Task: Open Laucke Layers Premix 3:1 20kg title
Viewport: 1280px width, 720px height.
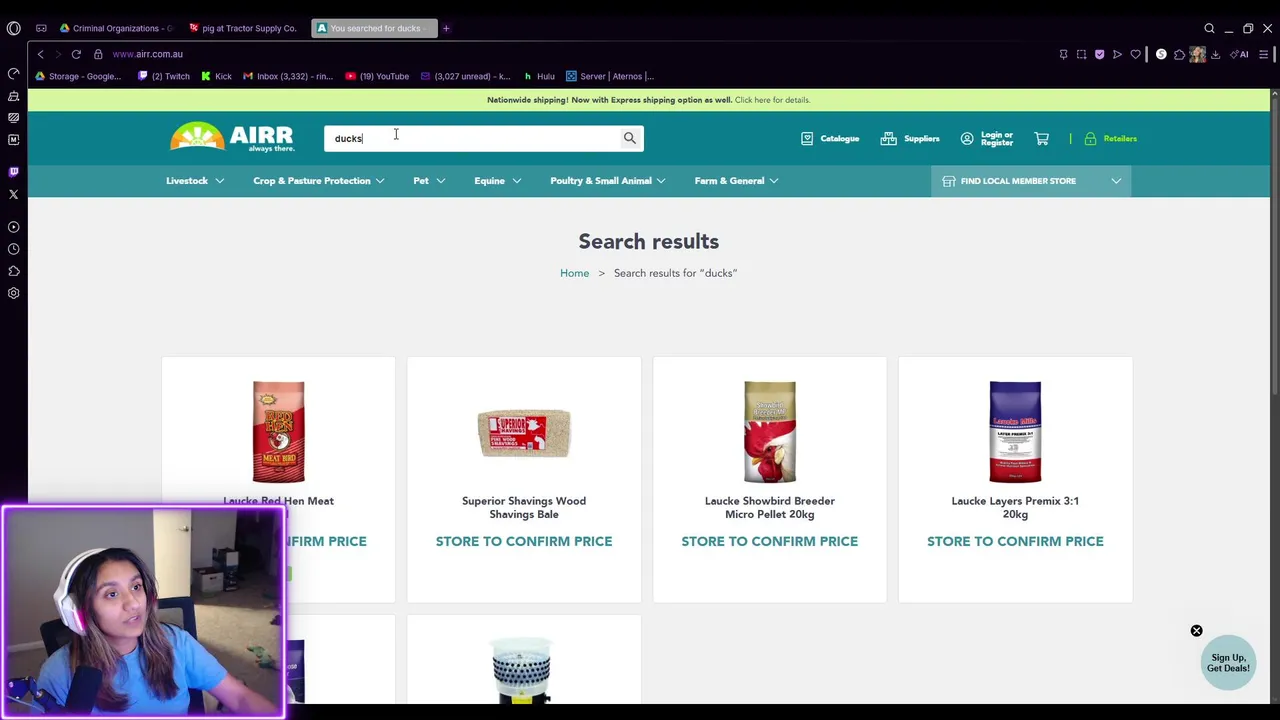Action: click(x=1015, y=508)
